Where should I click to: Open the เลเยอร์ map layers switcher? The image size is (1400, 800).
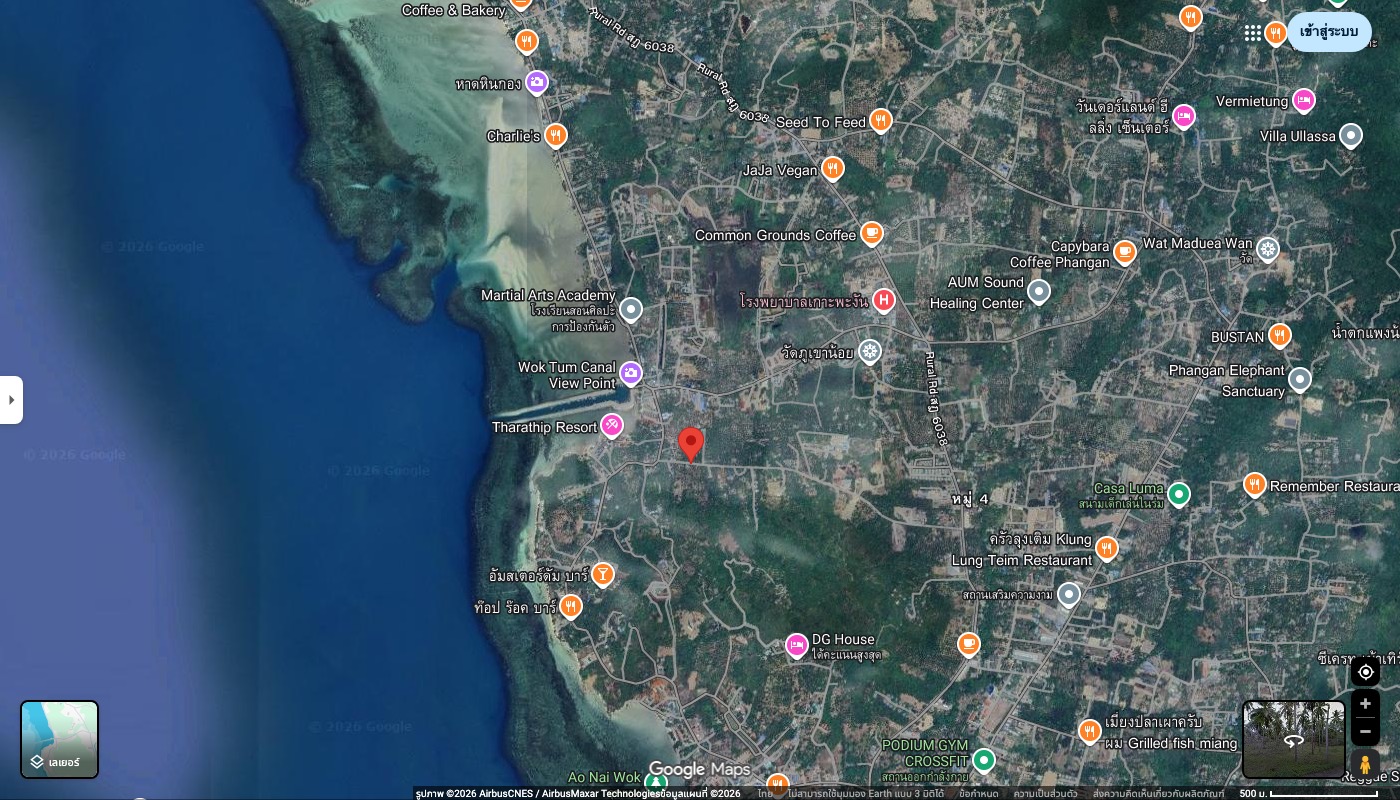[60, 739]
